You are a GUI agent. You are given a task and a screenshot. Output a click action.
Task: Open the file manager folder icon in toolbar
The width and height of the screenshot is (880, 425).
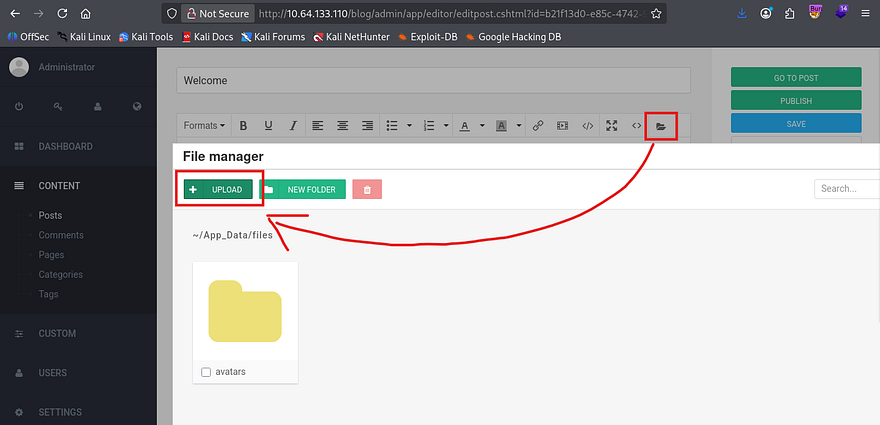[x=660, y=126]
